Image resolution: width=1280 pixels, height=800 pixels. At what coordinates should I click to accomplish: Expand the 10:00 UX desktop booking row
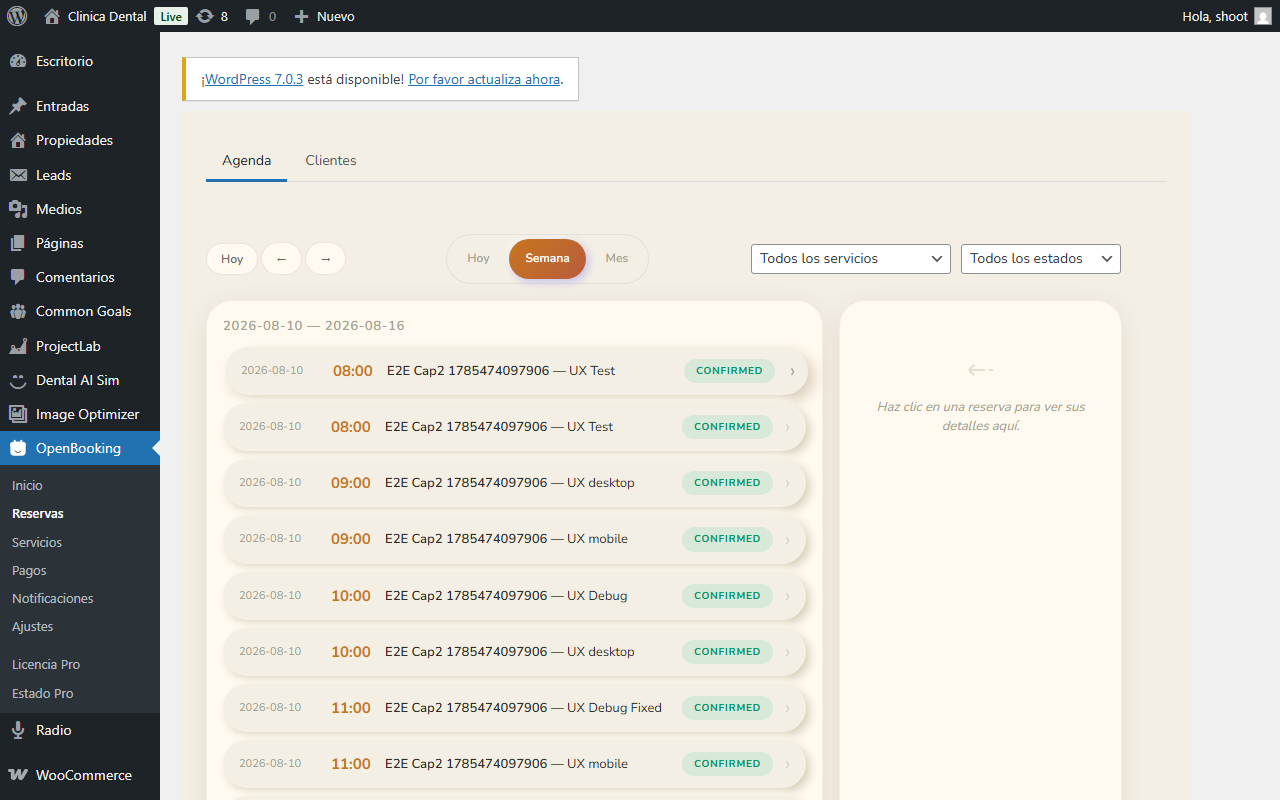click(514, 652)
